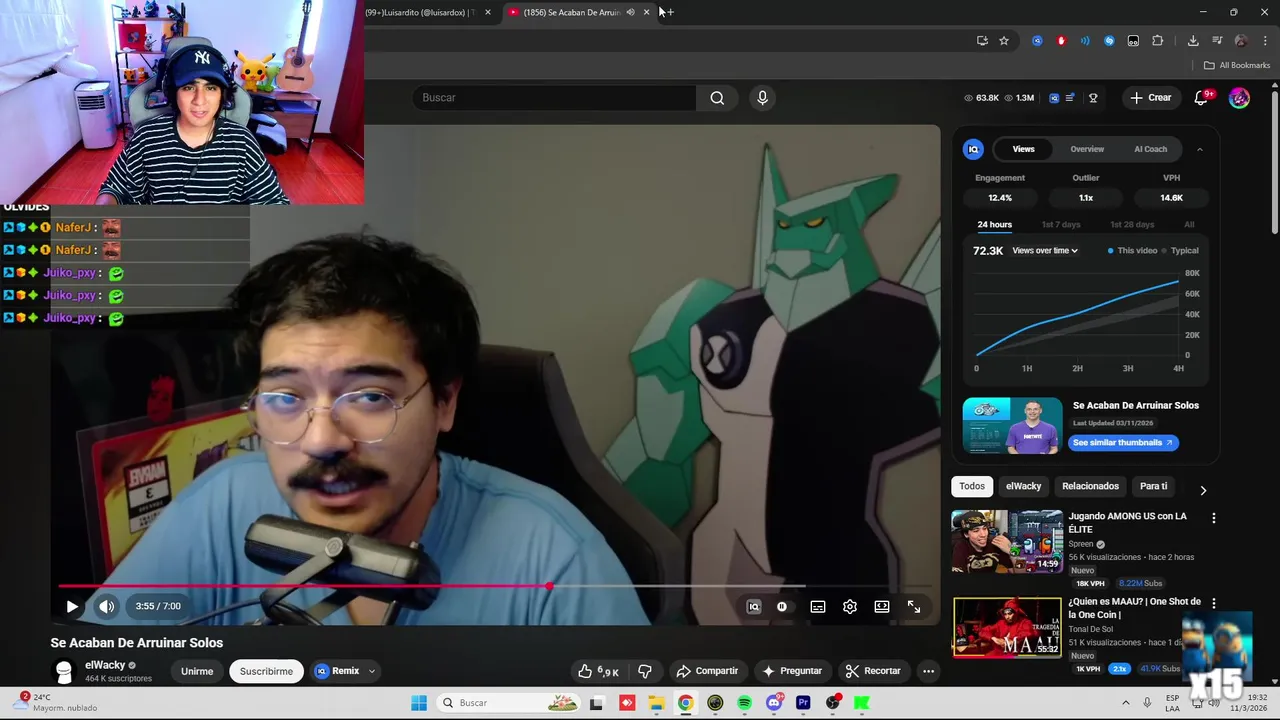Viewport: 1280px width, 720px height.
Task: Dislike the video
Action: tap(645, 671)
